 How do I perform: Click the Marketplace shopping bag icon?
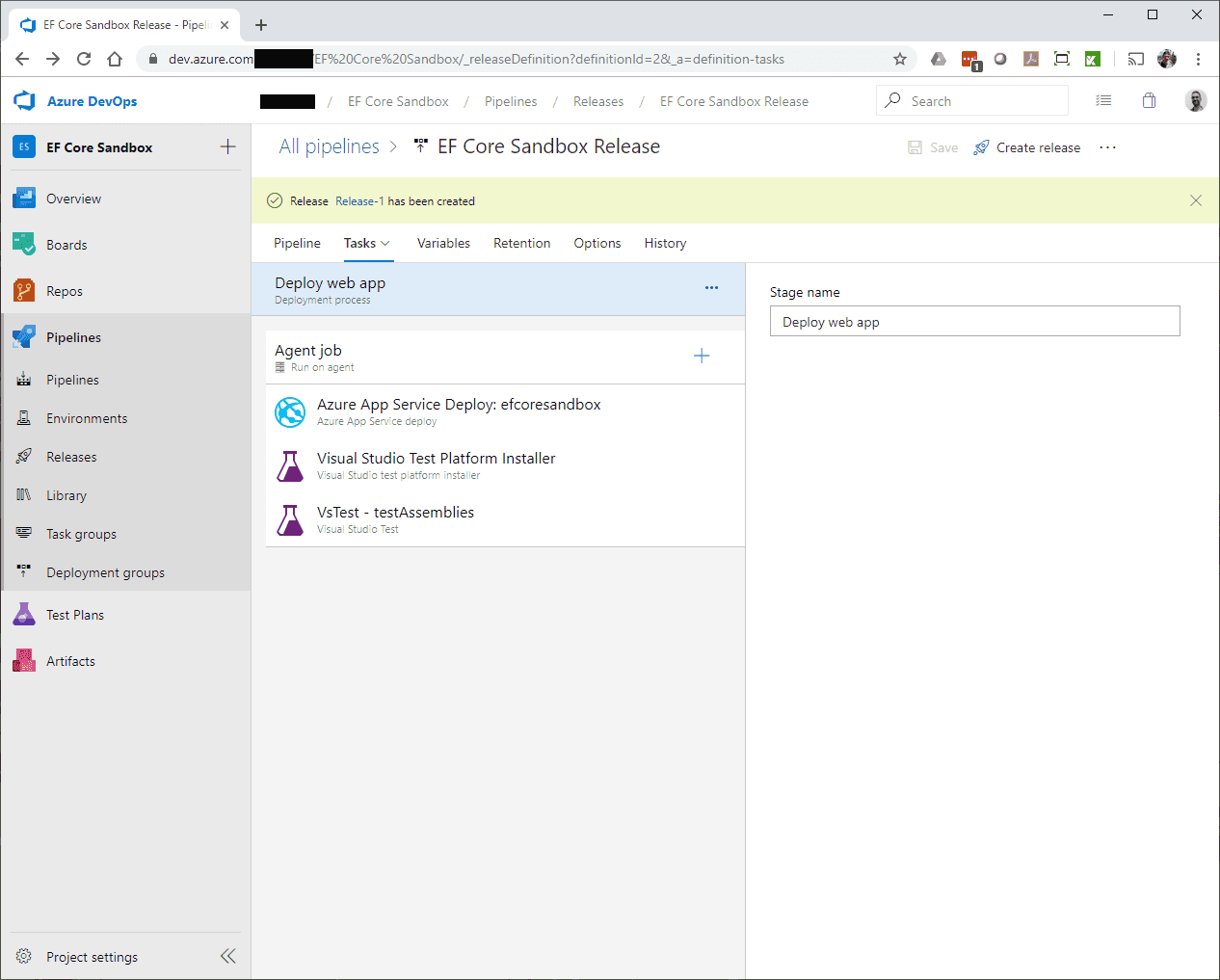click(x=1149, y=101)
